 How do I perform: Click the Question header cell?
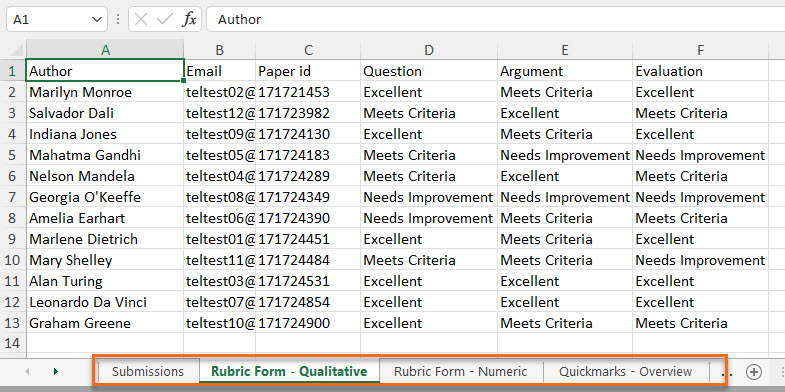(429, 71)
